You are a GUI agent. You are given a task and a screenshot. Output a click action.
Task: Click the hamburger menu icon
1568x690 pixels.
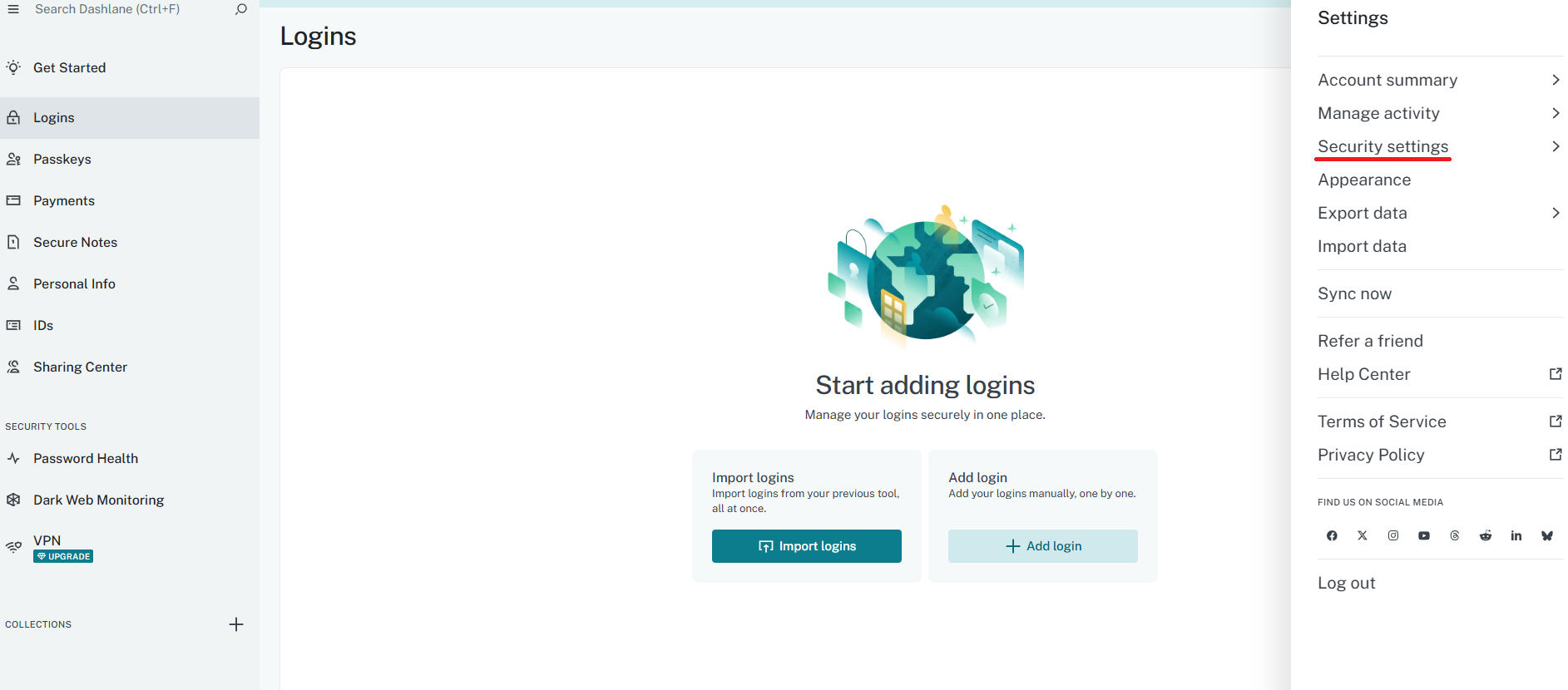click(13, 9)
